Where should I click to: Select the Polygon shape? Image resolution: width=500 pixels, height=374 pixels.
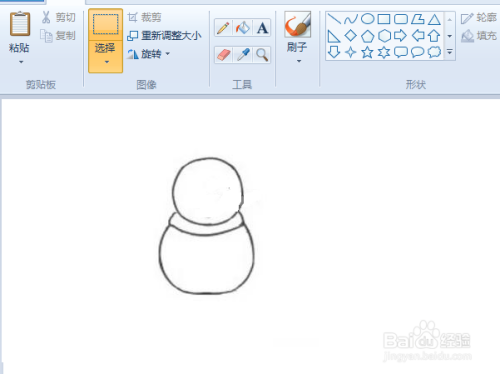(x=417, y=19)
